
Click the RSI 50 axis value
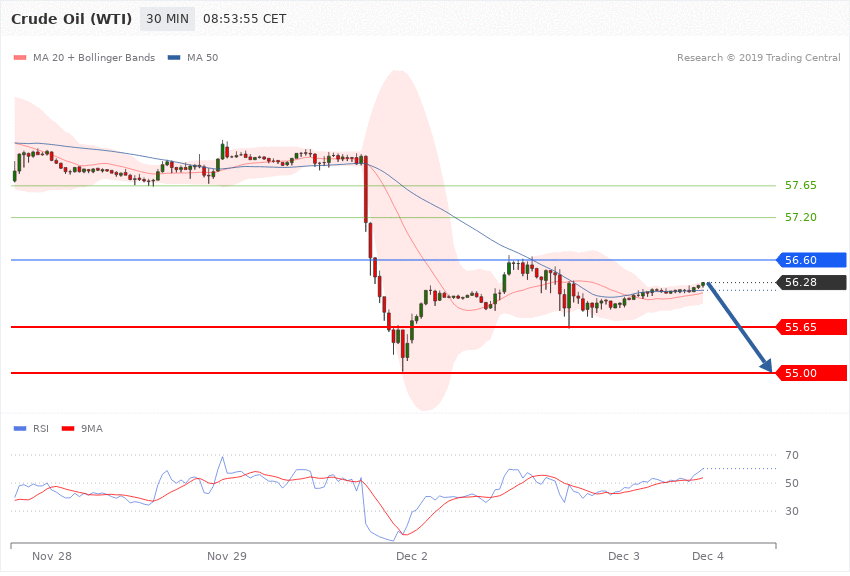792,483
